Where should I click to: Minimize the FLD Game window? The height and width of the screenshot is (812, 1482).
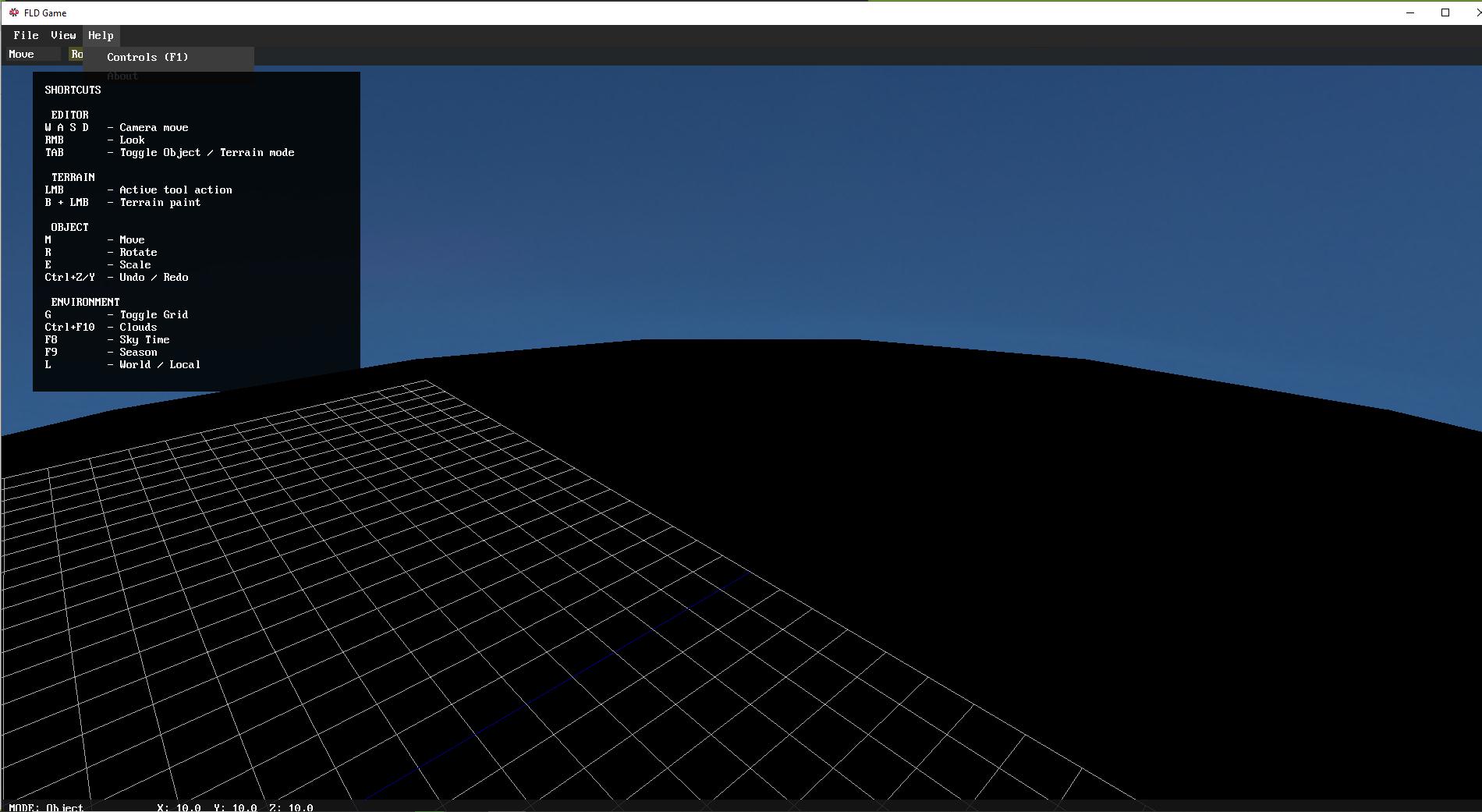(1409, 12)
